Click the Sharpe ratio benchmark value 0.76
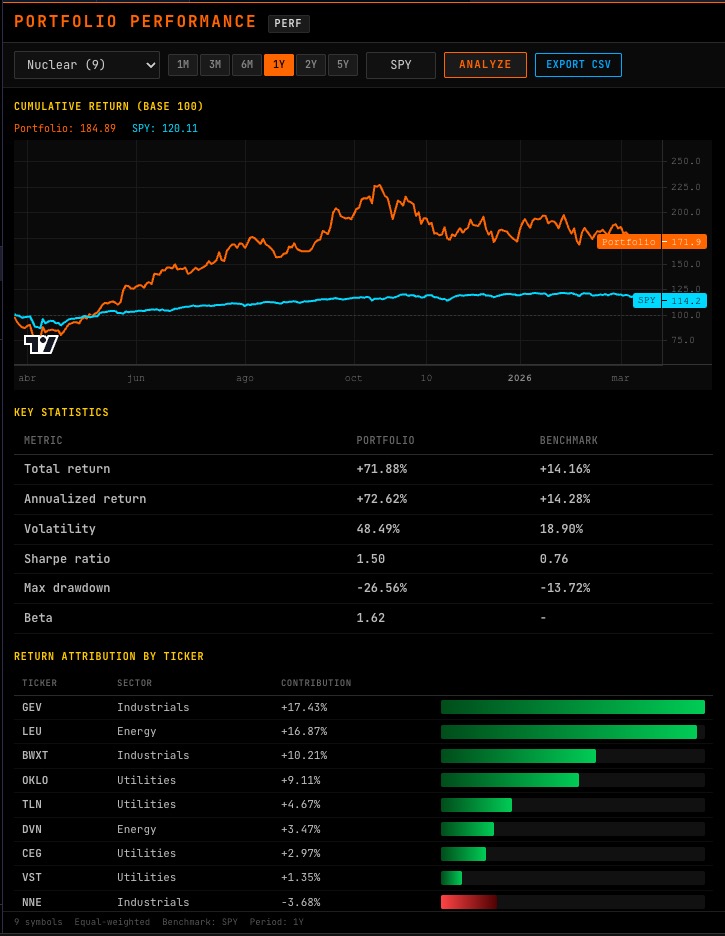725x936 pixels. point(554,559)
